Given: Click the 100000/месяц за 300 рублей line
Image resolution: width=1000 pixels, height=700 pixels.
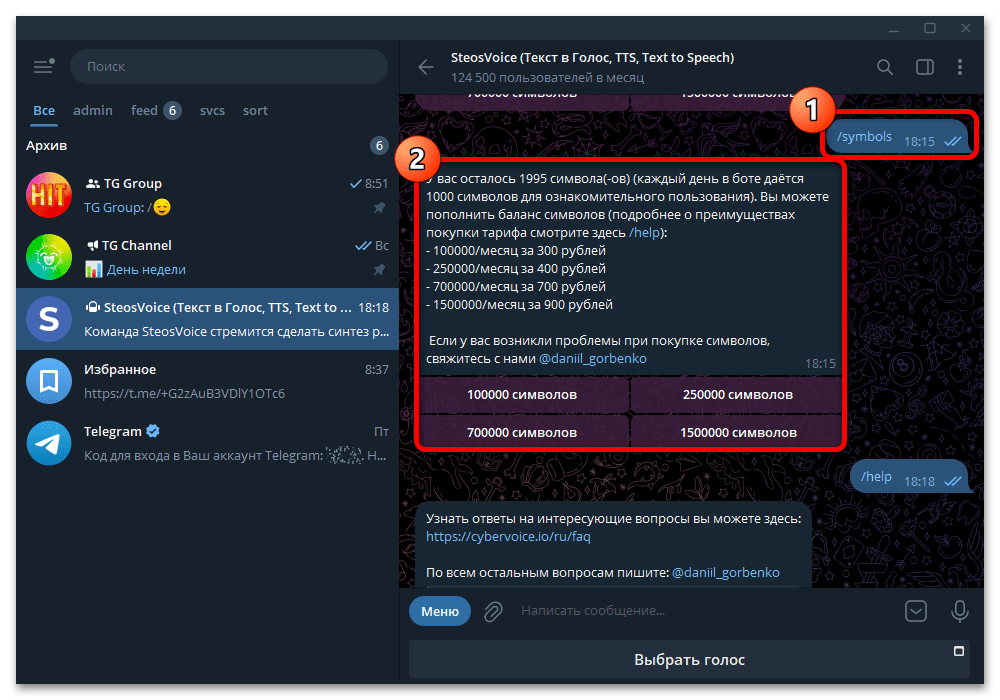Looking at the screenshot, I should coord(516,251).
